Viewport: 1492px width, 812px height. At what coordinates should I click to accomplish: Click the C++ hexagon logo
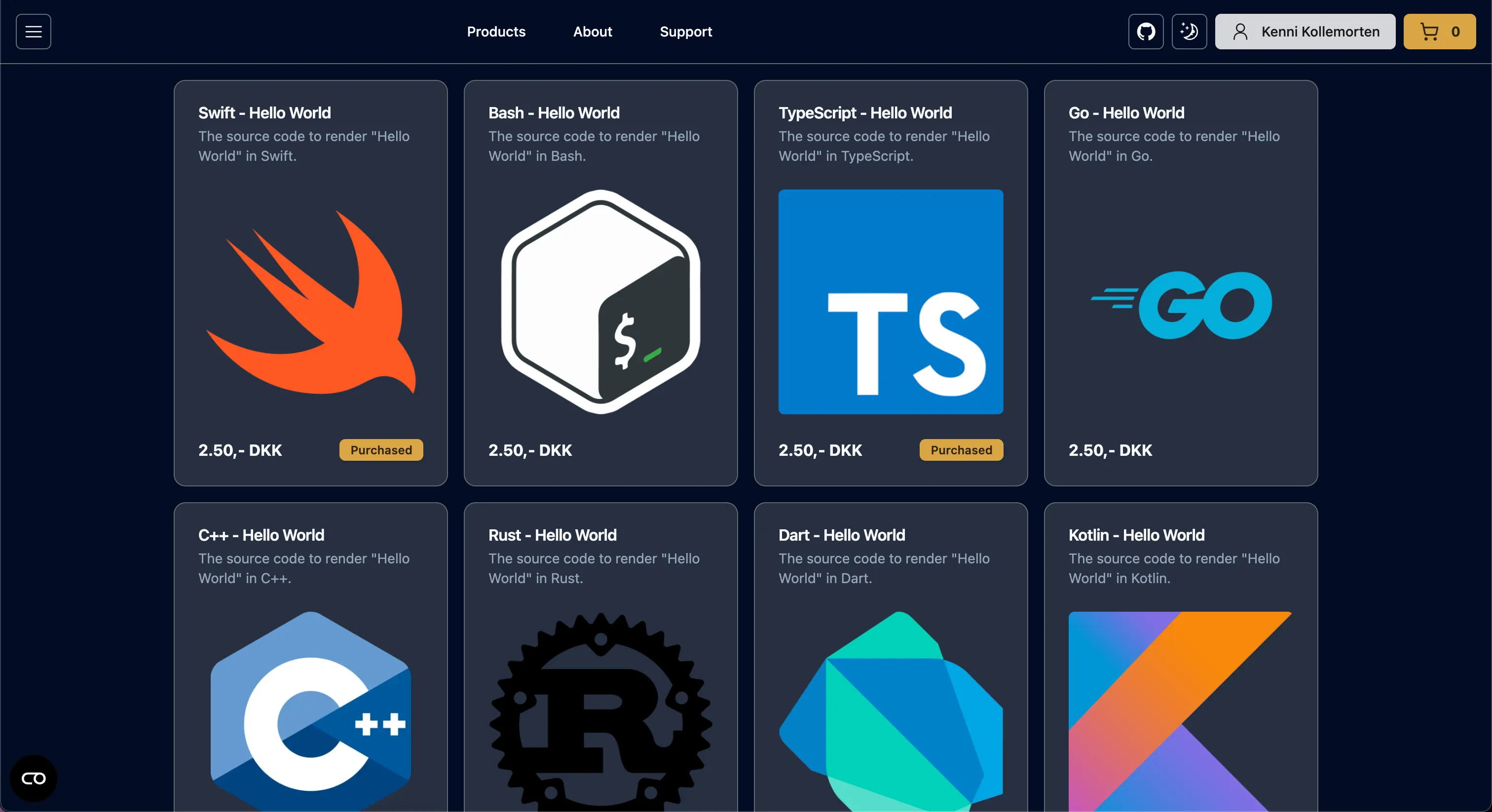click(311, 711)
